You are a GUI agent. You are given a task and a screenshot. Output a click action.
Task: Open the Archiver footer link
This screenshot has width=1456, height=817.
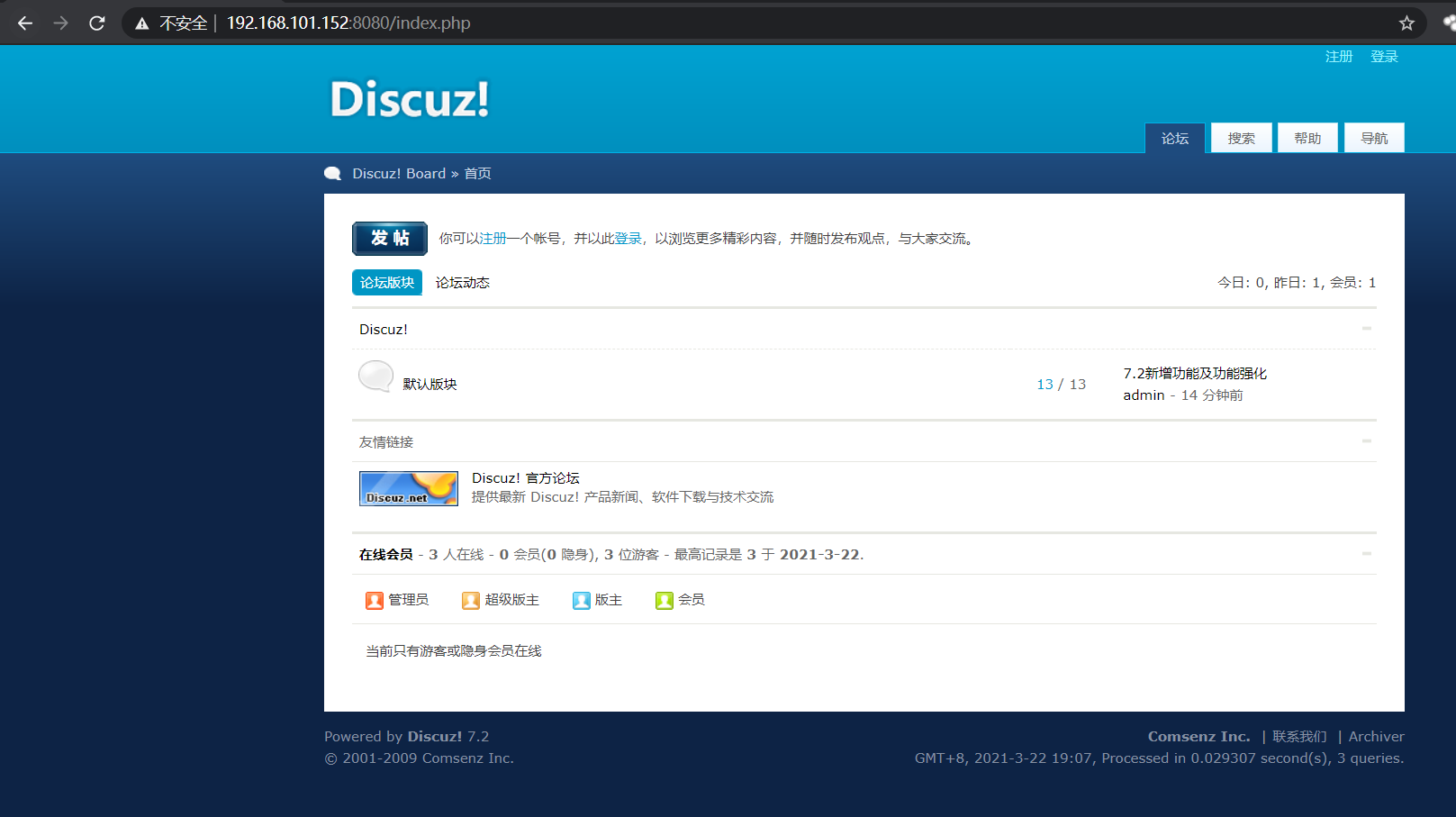(x=1376, y=736)
